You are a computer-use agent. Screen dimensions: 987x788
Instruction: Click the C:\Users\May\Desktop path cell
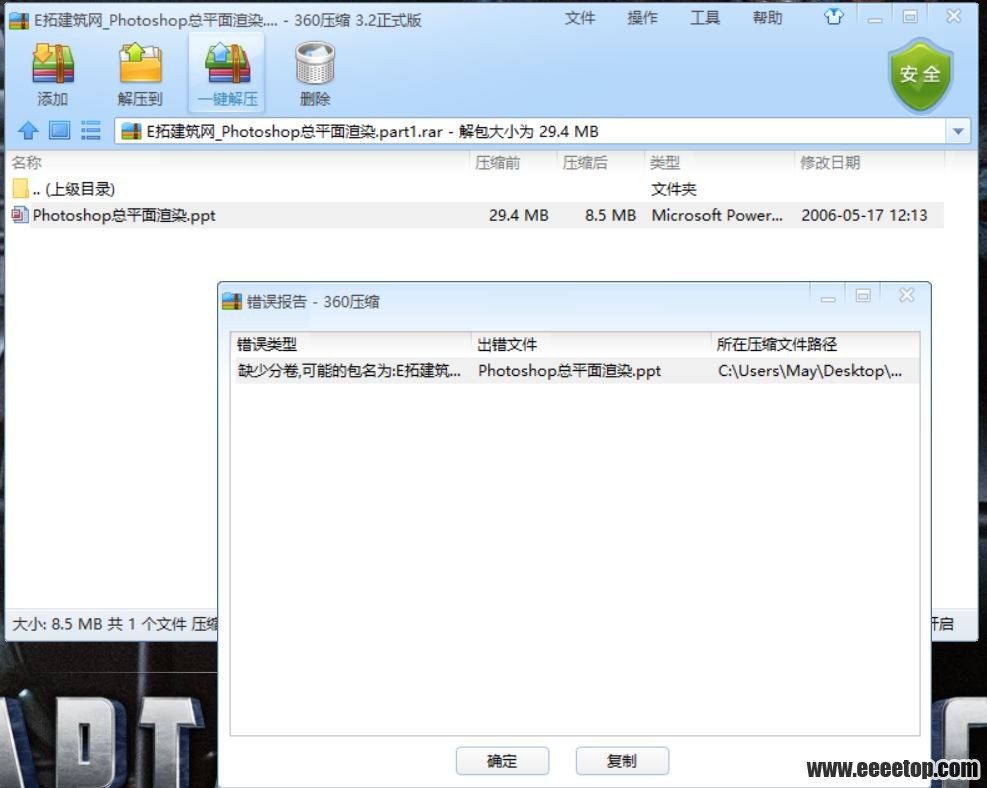[810, 371]
